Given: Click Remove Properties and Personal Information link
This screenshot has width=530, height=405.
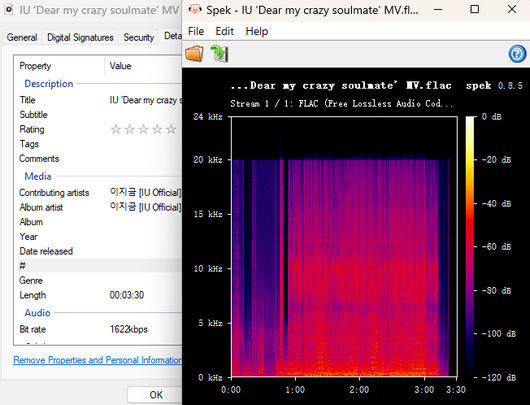Looking at the screenshot, I should pyautogui.click(x=97, y=360).
